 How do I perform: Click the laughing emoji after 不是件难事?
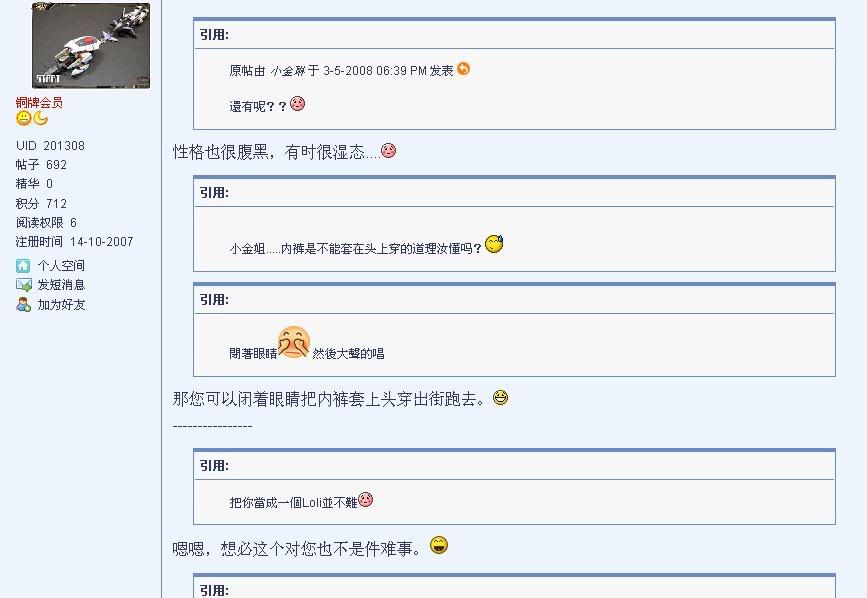(x=439, y=545)
